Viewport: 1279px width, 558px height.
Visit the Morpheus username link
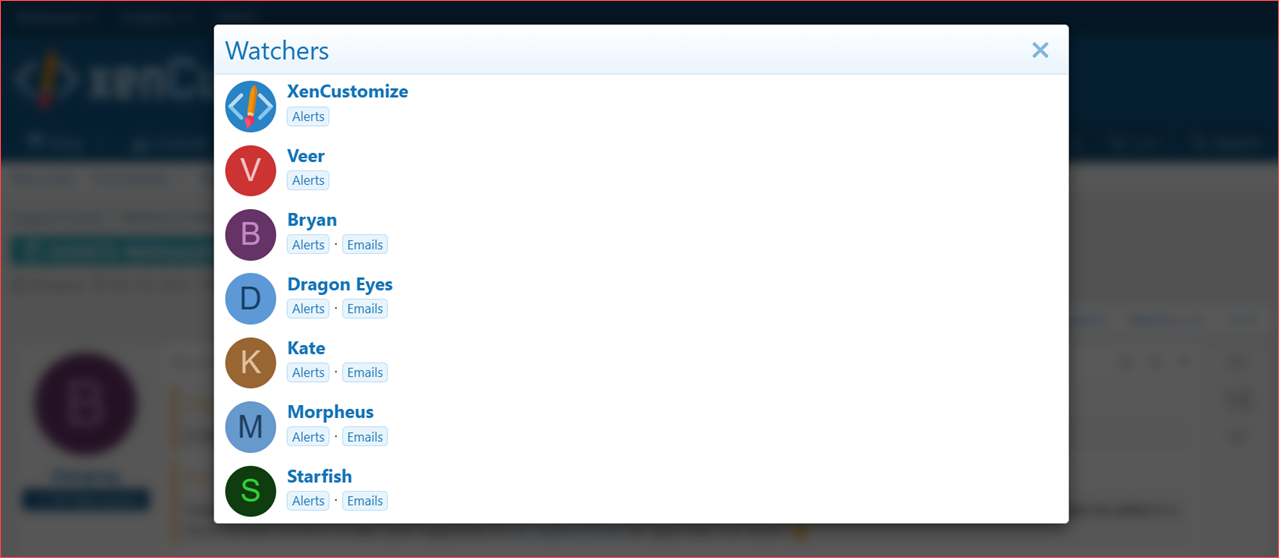pos(330,411)
